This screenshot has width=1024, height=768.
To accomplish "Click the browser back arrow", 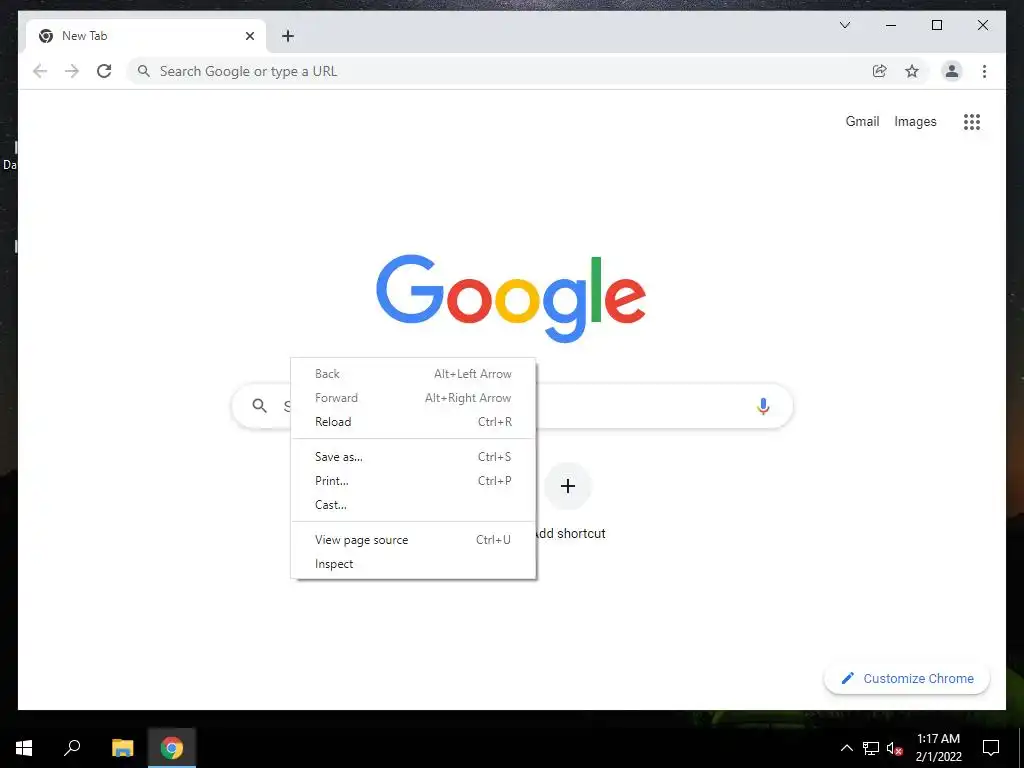I will tap(40, 71).
